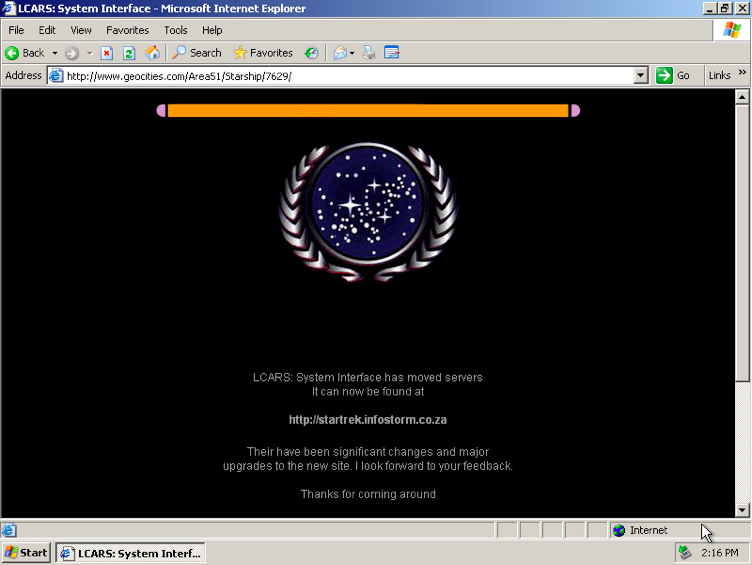Screen dimensions: 752x565
Task: Expand the address bar dropdown
Action: click(640, 76)
